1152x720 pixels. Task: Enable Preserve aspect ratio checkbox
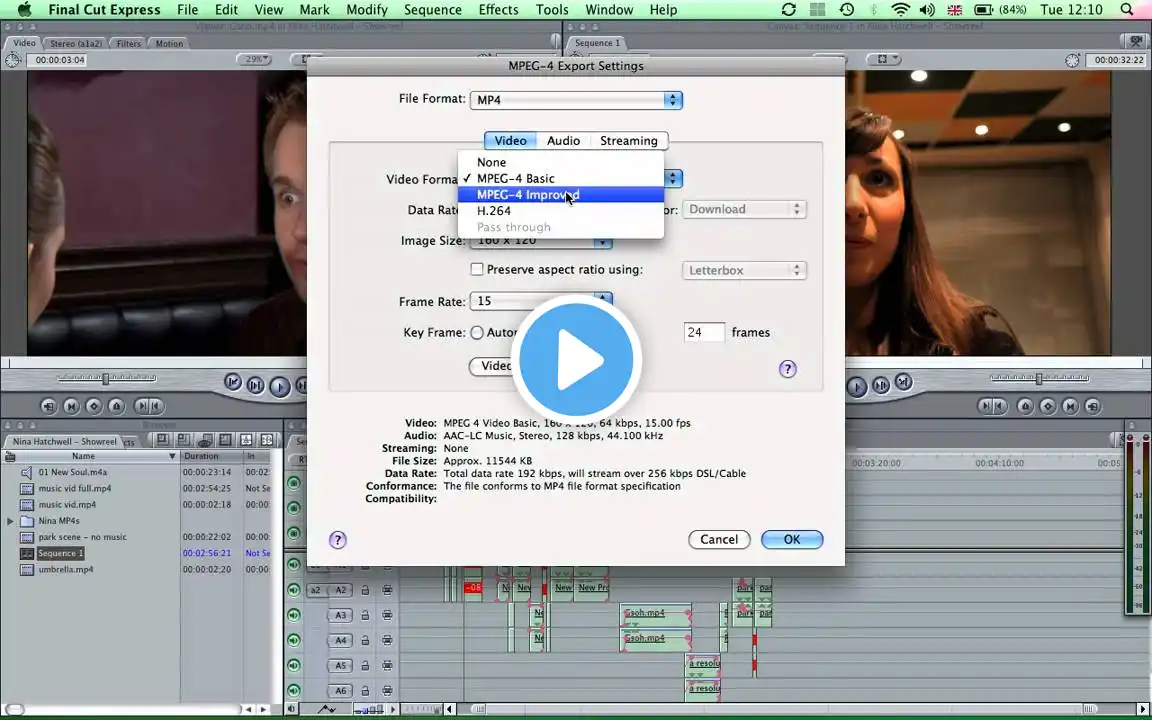477,269
